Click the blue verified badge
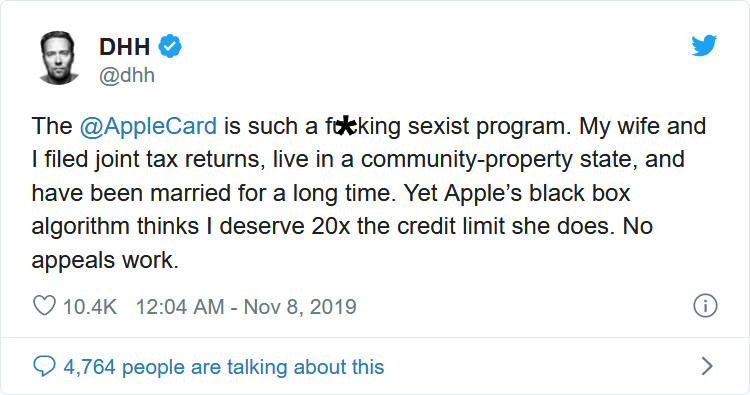The width and height of the screenshot is (750, 395). tap(170, 46)
